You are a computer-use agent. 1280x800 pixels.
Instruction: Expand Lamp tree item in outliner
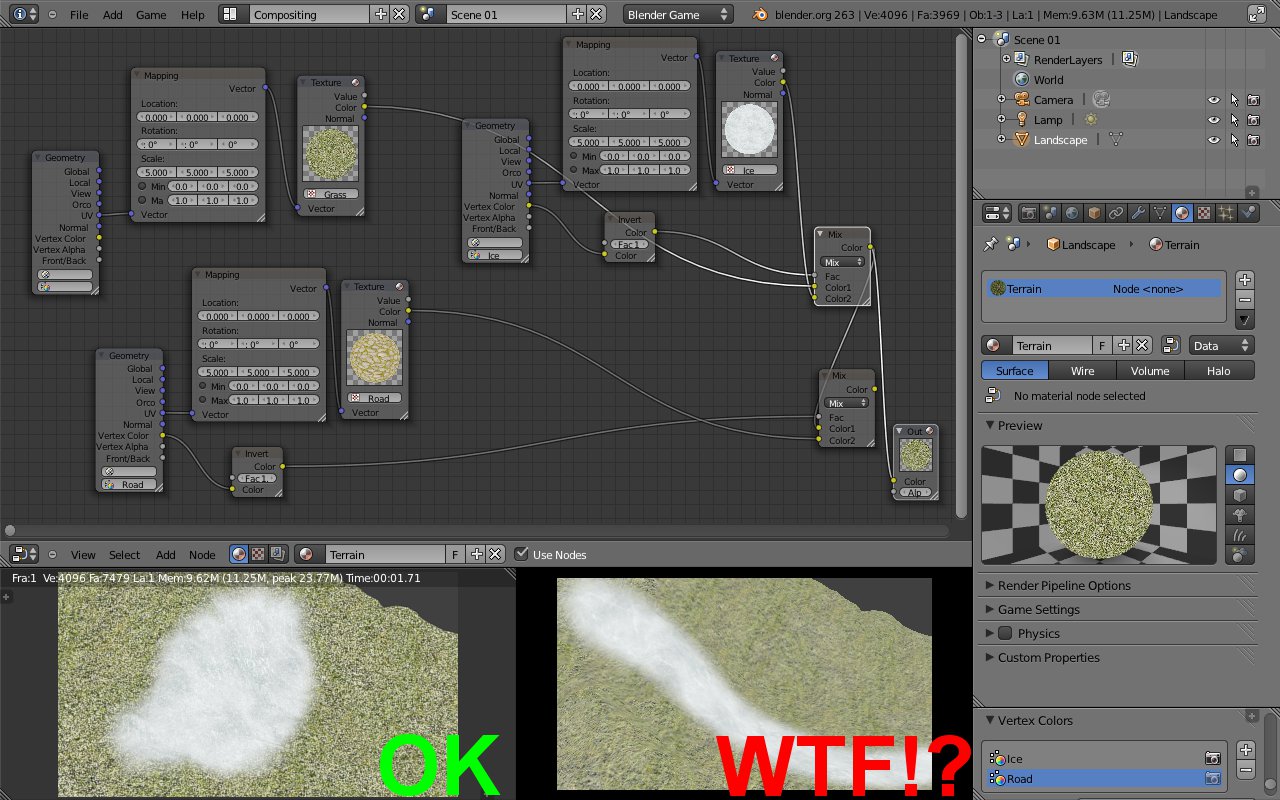coord(1001,119)
